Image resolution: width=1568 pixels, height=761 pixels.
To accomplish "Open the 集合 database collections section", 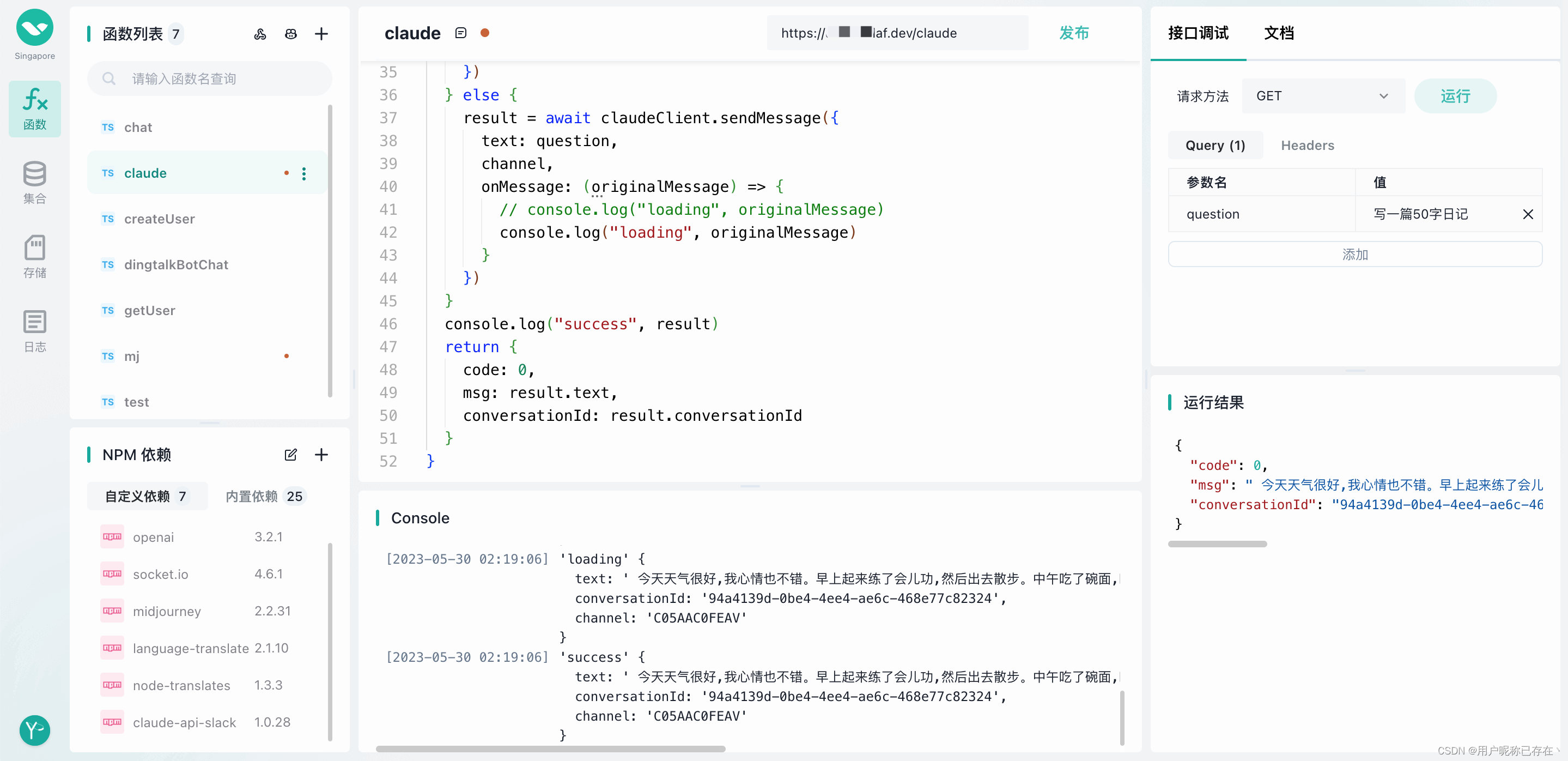I will [x=35, y=183].
